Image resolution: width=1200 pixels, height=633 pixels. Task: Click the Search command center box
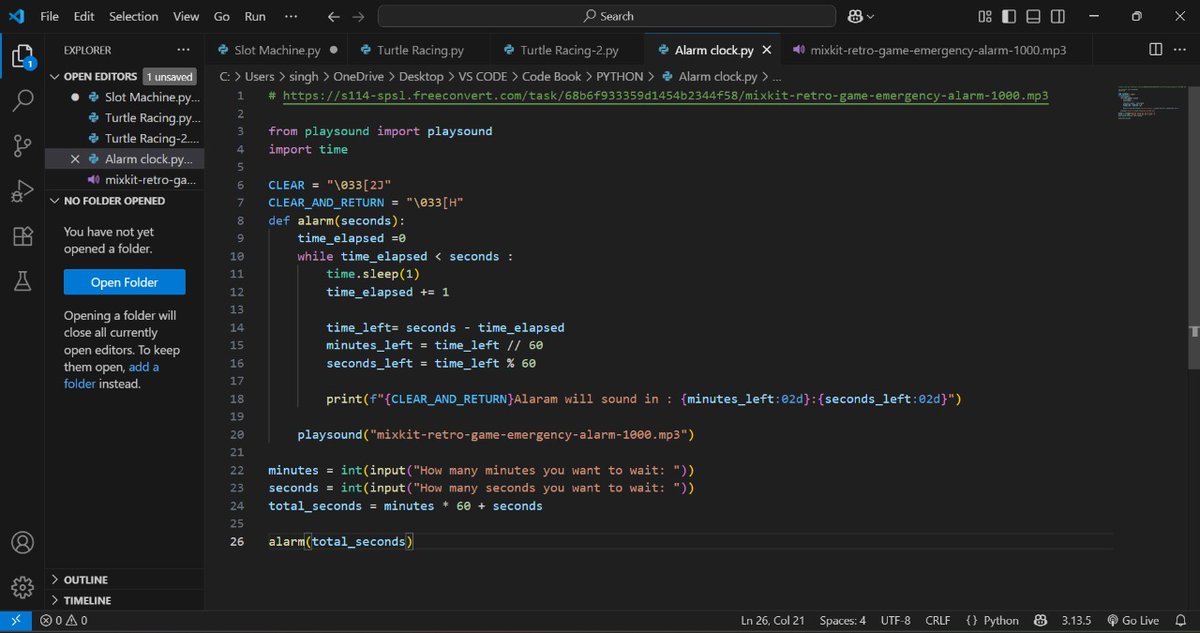(608, 16)
